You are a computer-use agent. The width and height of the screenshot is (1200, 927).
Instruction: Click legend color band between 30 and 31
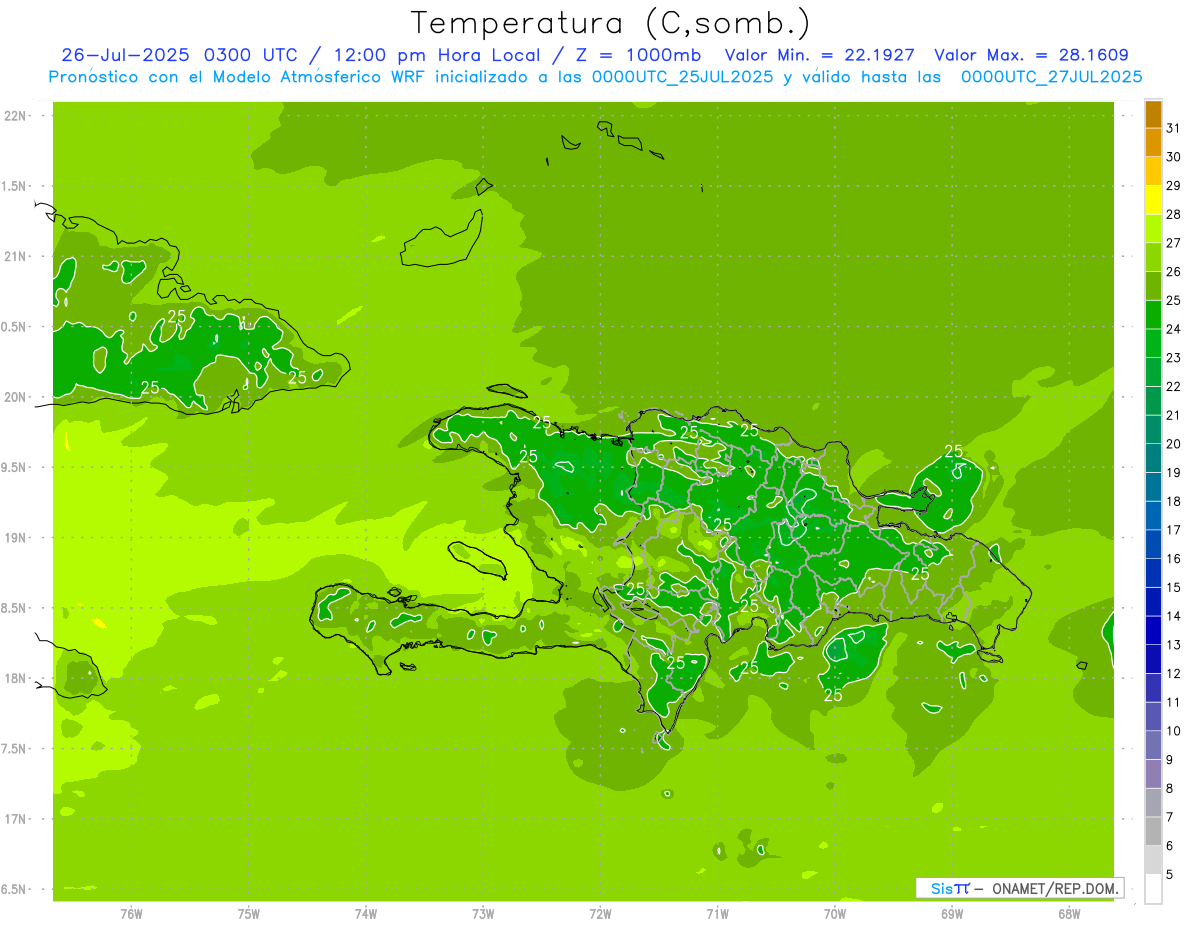[1153, 143]
